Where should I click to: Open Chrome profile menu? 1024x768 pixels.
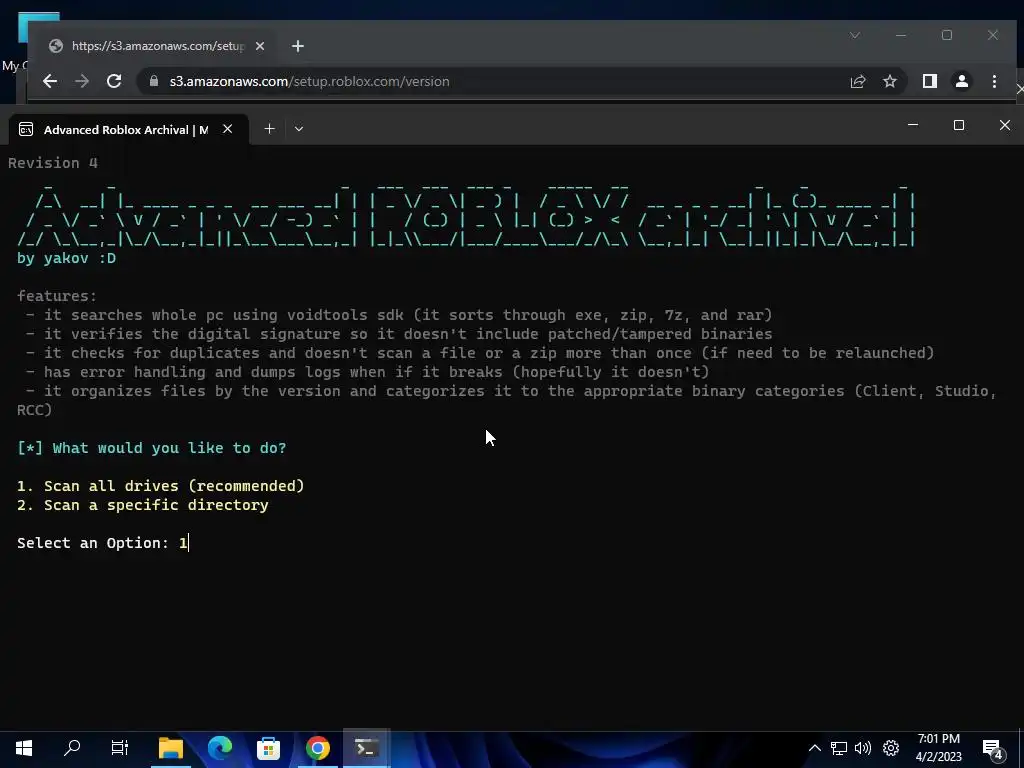click(961, 81)
